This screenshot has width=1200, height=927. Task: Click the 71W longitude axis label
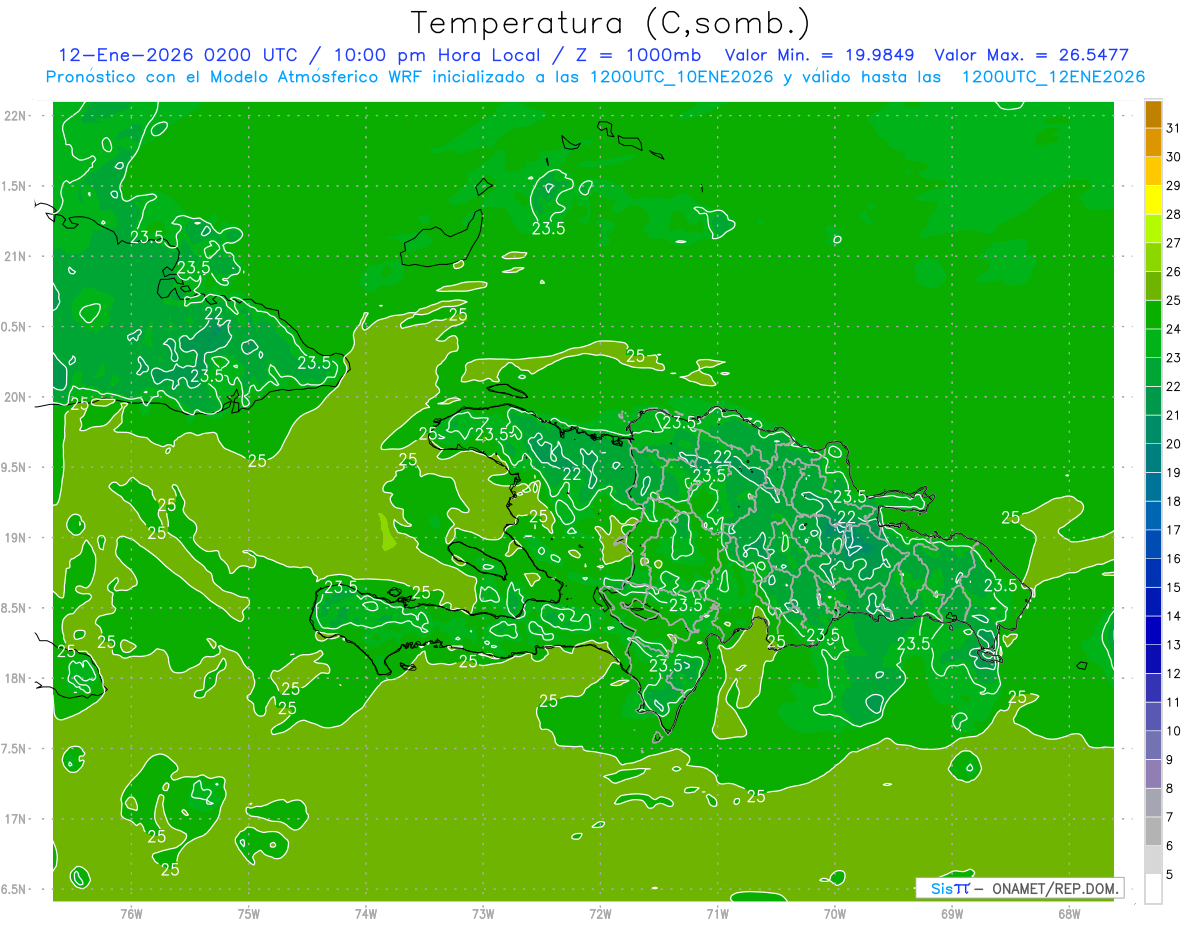[717, 914]
